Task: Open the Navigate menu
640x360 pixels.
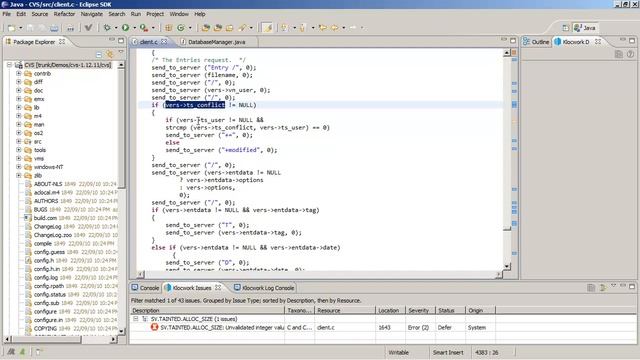Action: 92,14
